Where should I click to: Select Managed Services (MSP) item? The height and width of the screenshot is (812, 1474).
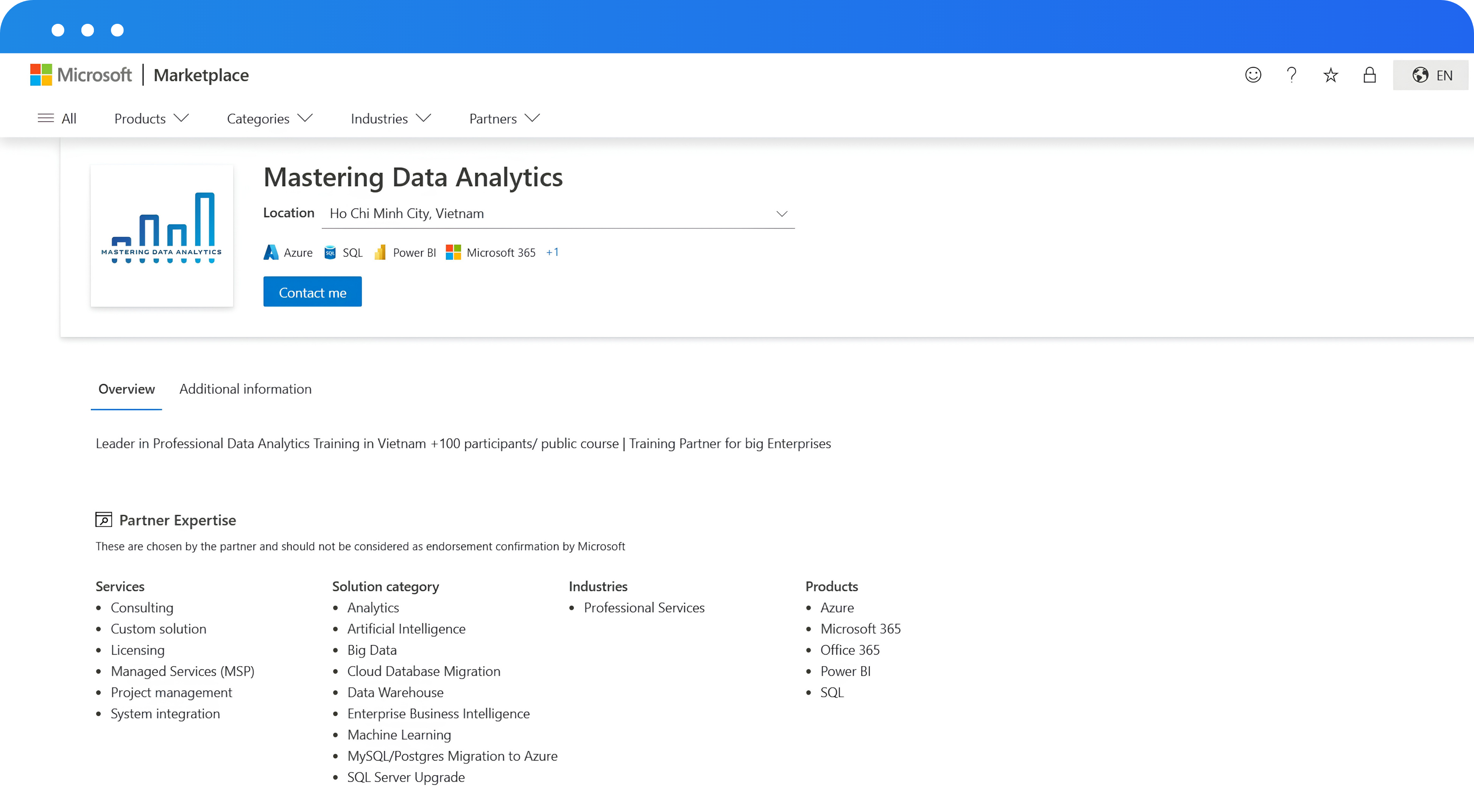pyautogui.click(x=182, y=671)
